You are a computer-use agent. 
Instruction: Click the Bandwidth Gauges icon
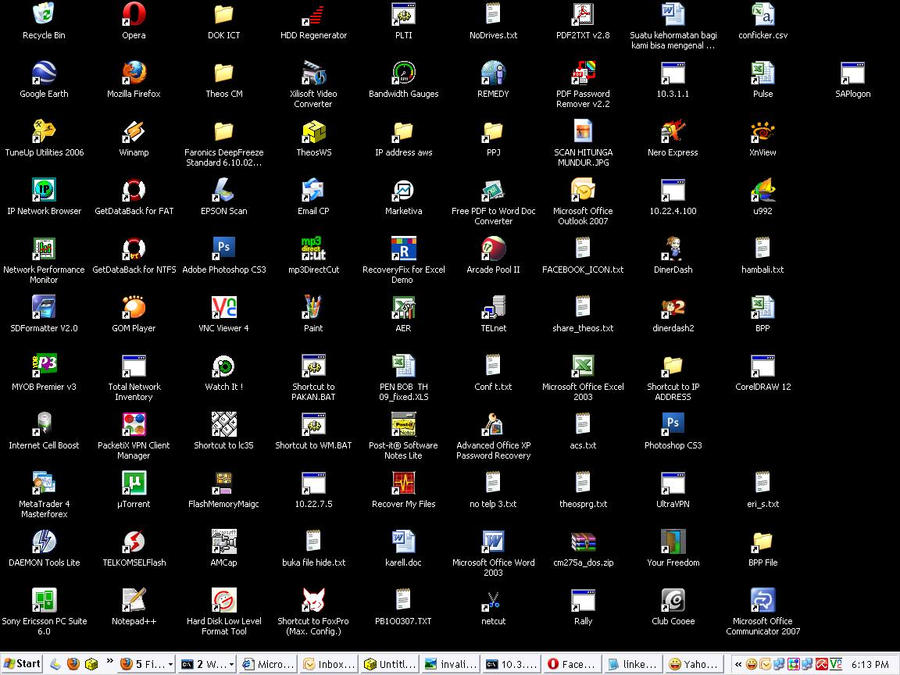pos(404,73)
